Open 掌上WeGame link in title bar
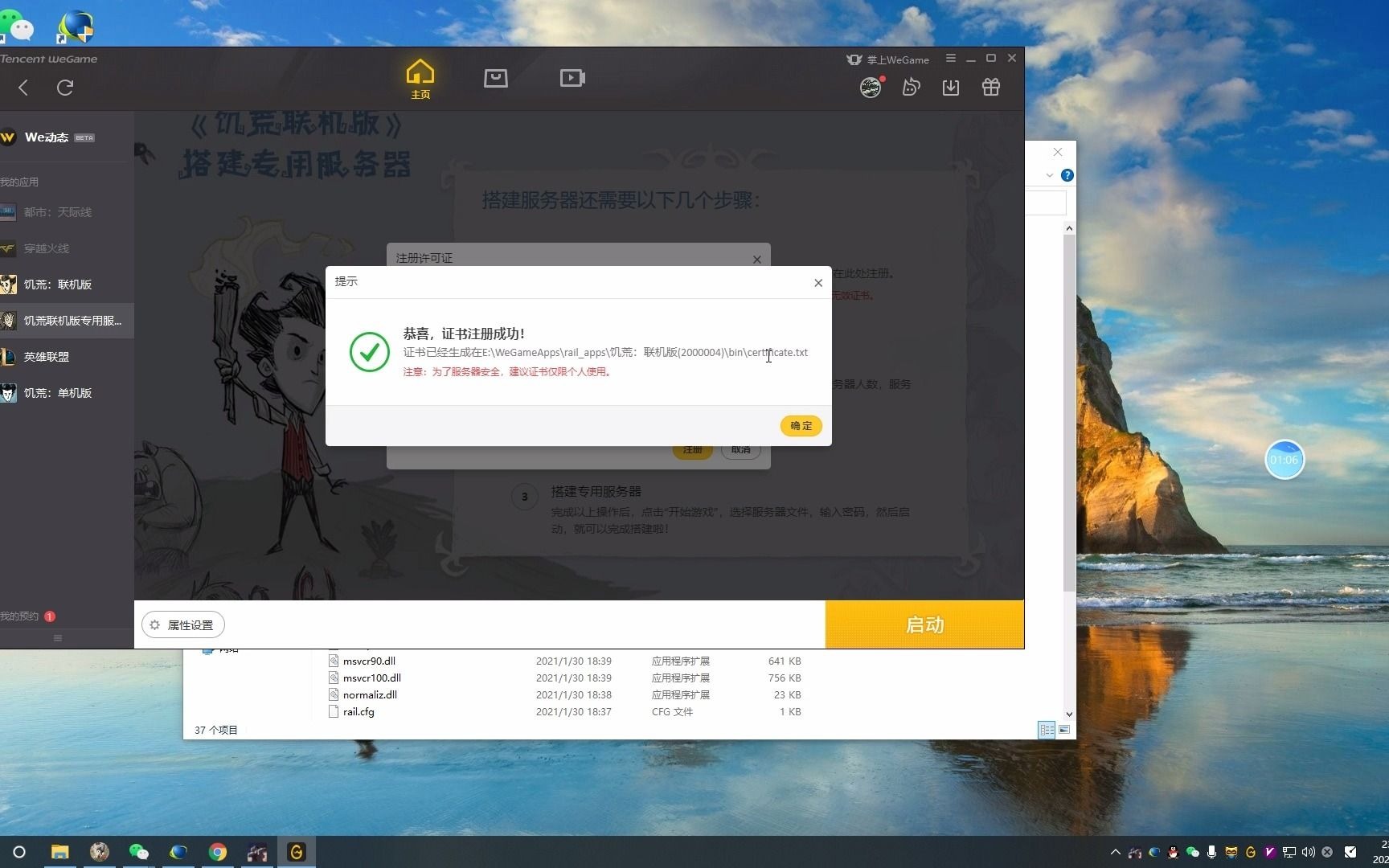 tap(888, 59)
